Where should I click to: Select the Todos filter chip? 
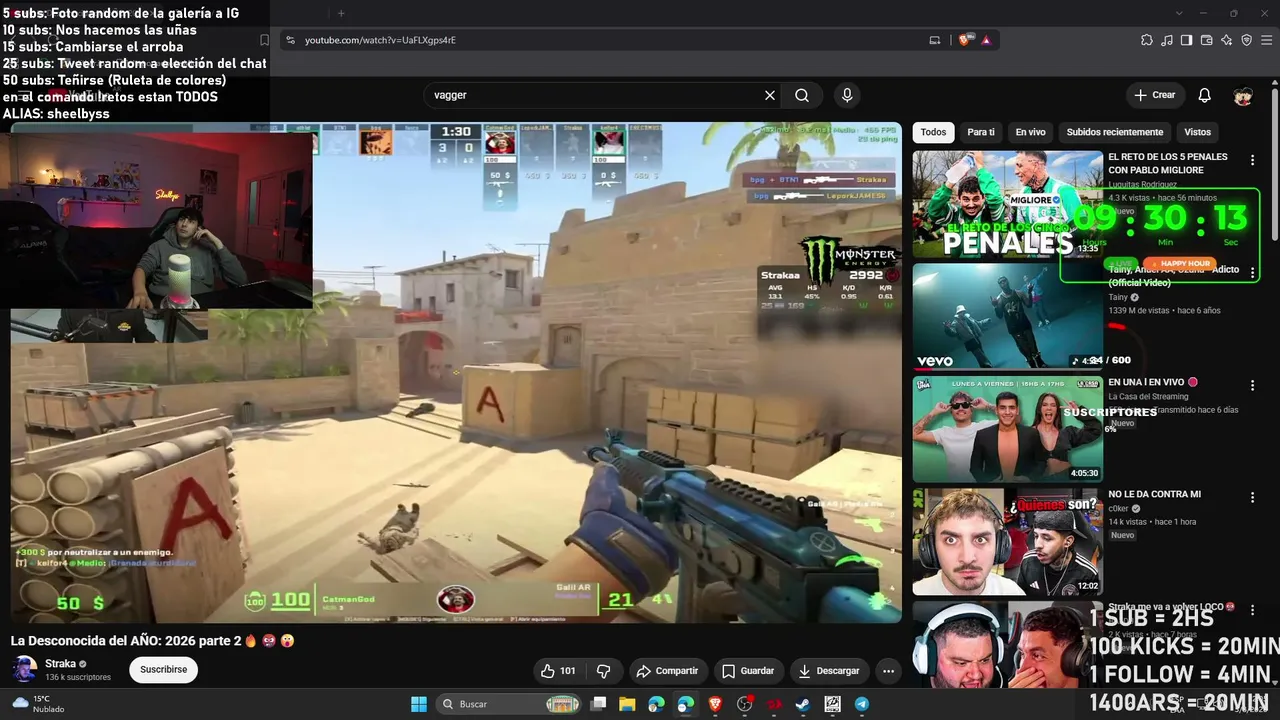tap(933, 132)
